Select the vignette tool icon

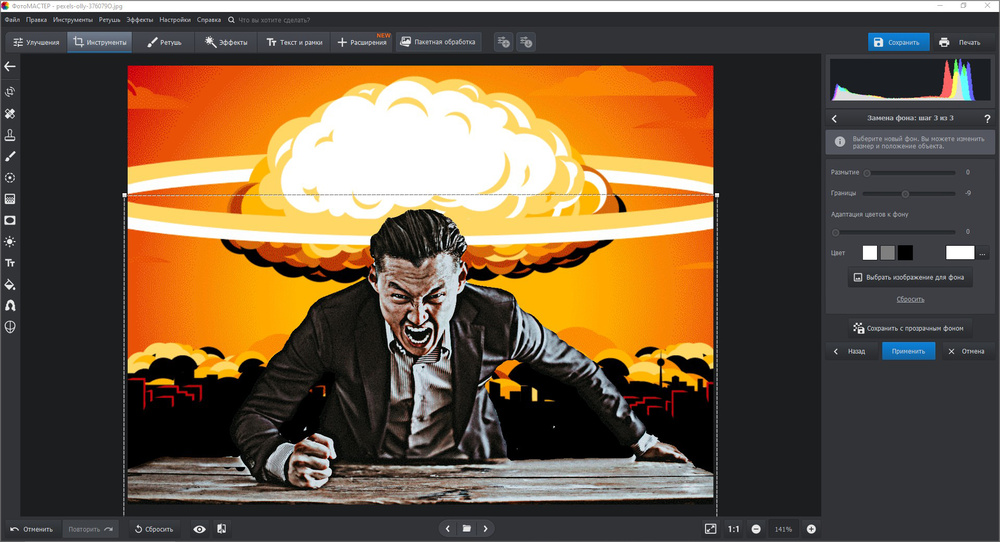(x=10, y=220)
